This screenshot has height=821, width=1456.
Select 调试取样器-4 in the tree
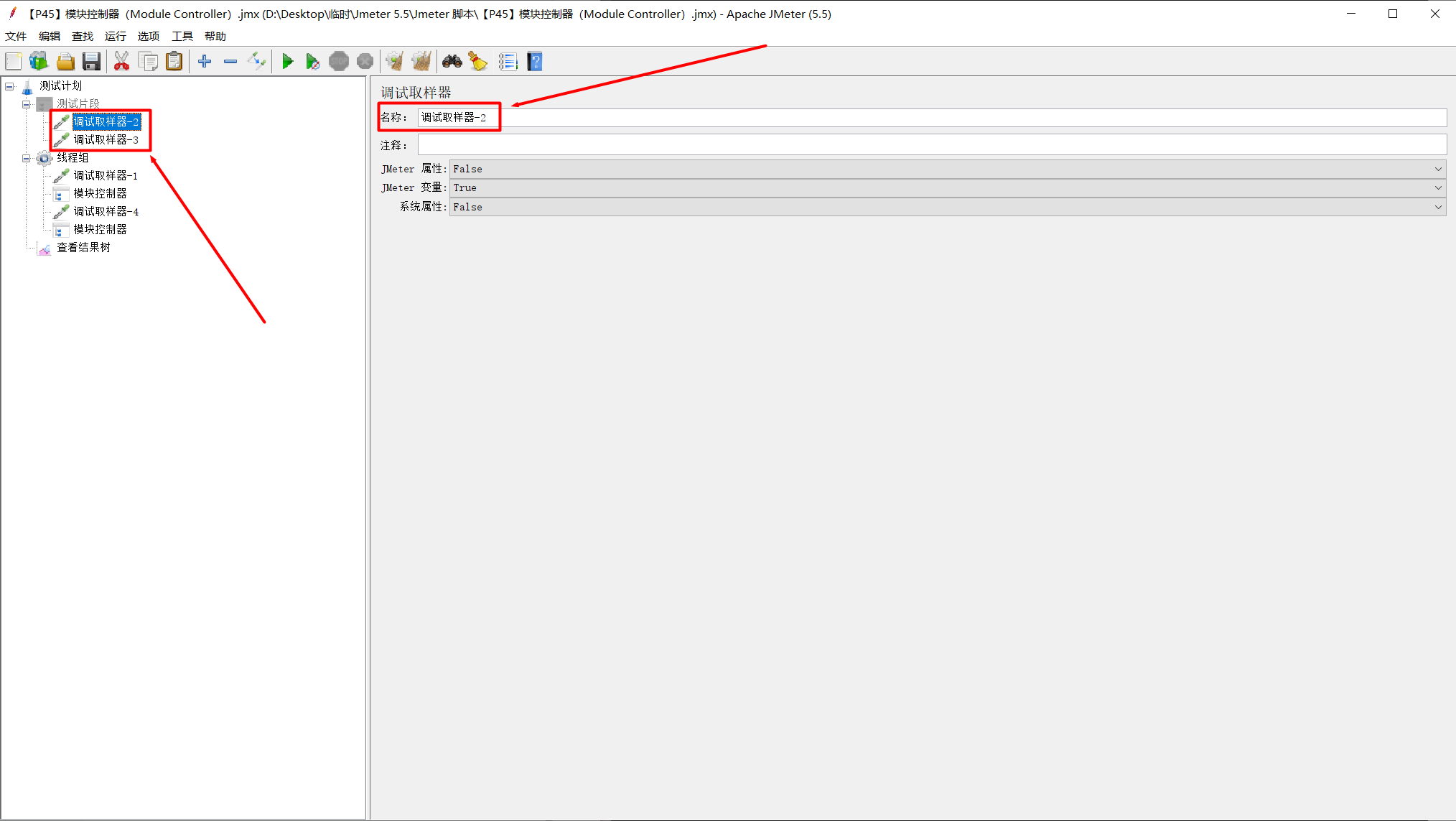[106, 212]
